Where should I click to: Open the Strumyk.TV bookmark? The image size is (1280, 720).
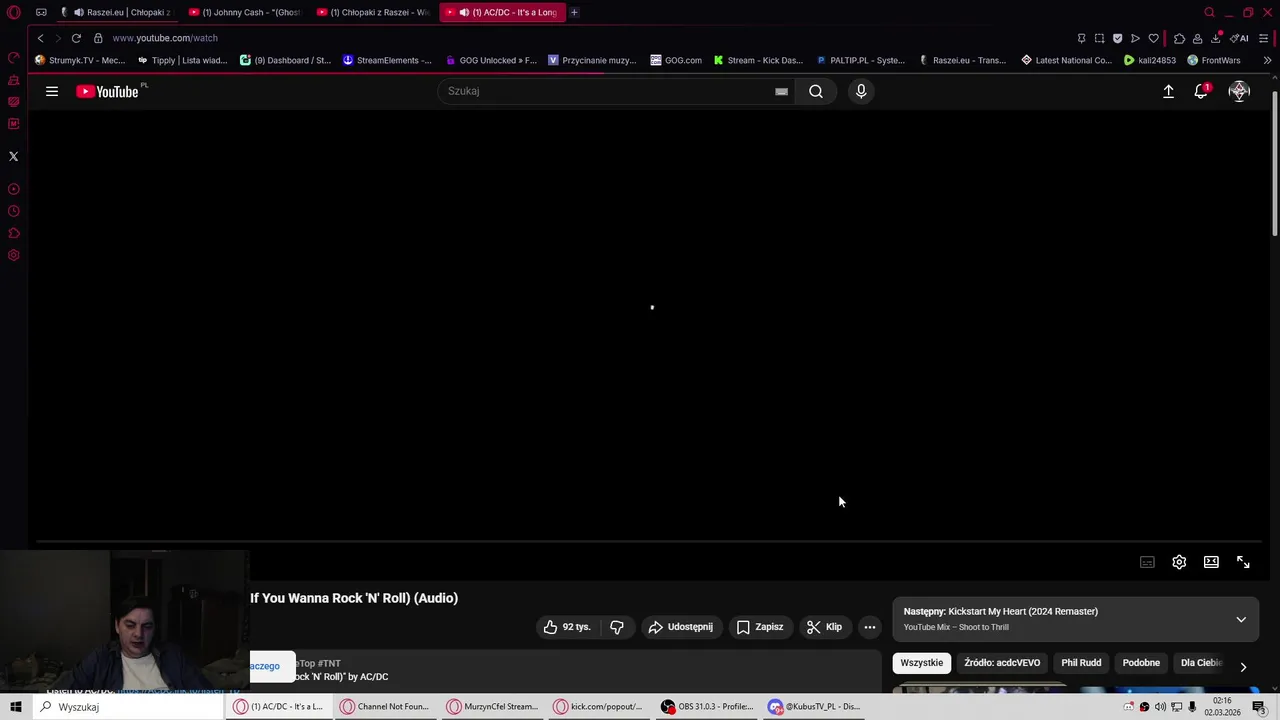80,60
